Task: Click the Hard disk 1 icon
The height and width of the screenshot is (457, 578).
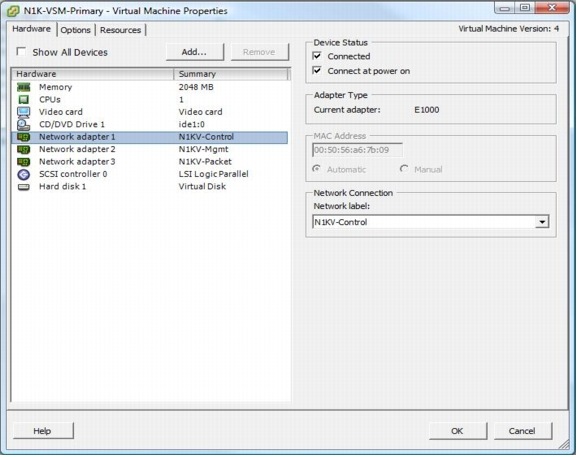Action: coord(24,187)
